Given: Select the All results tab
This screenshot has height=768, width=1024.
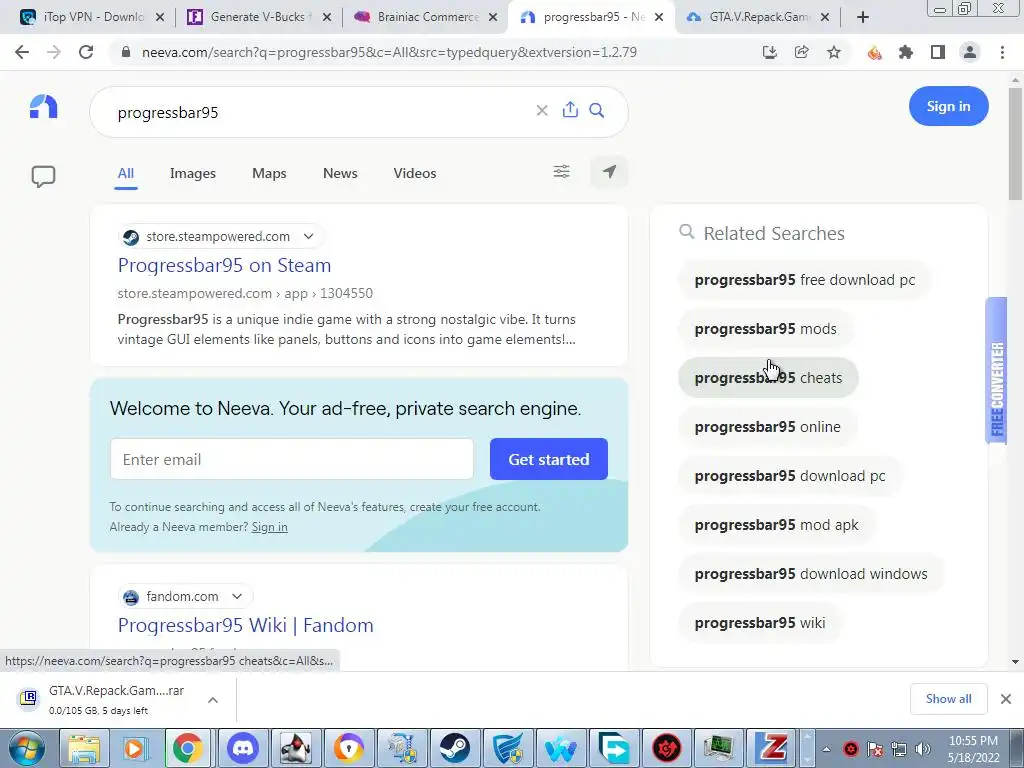Looking at the screenshot, I should pyautogui.click(x=125, y=173).
